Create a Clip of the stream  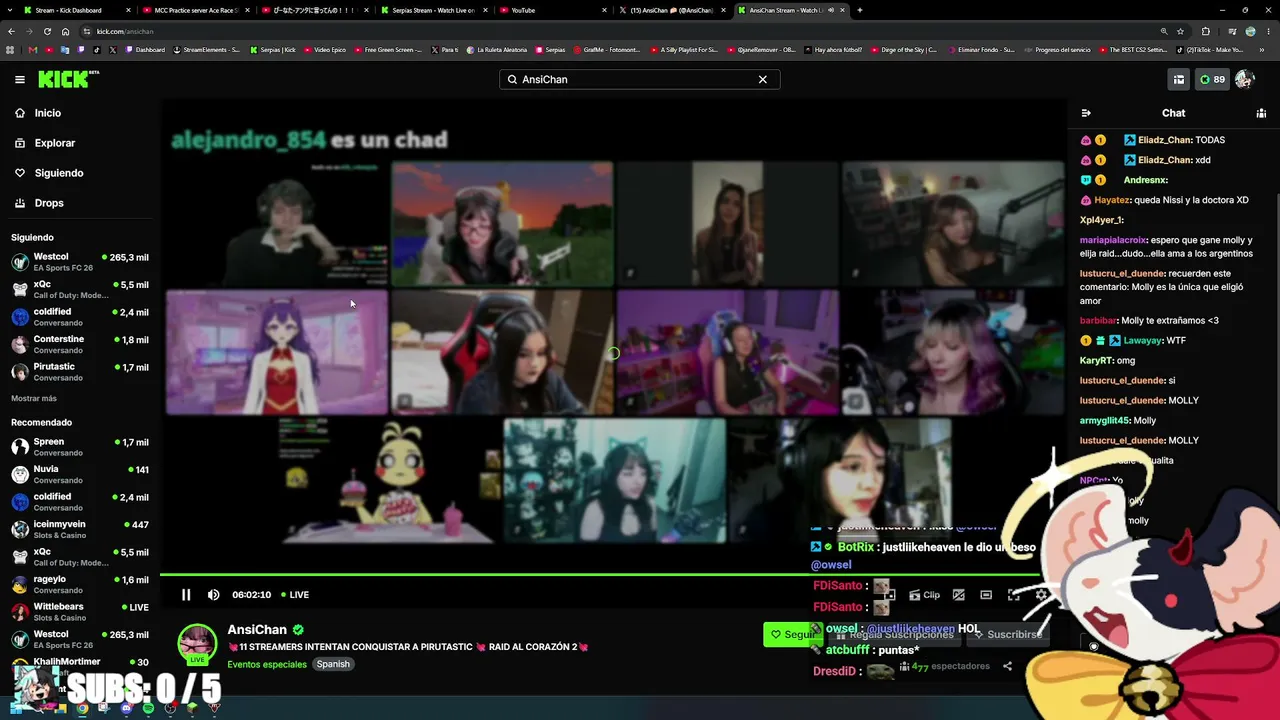pyautogui.click(x=925, y=594)
